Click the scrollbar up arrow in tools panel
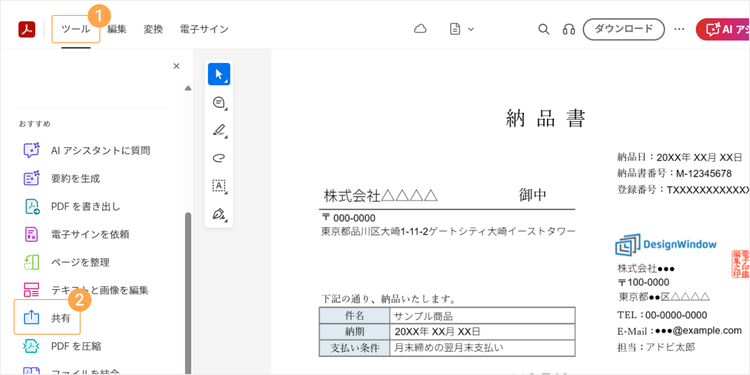The image size is (750, 375). (188, 88)
